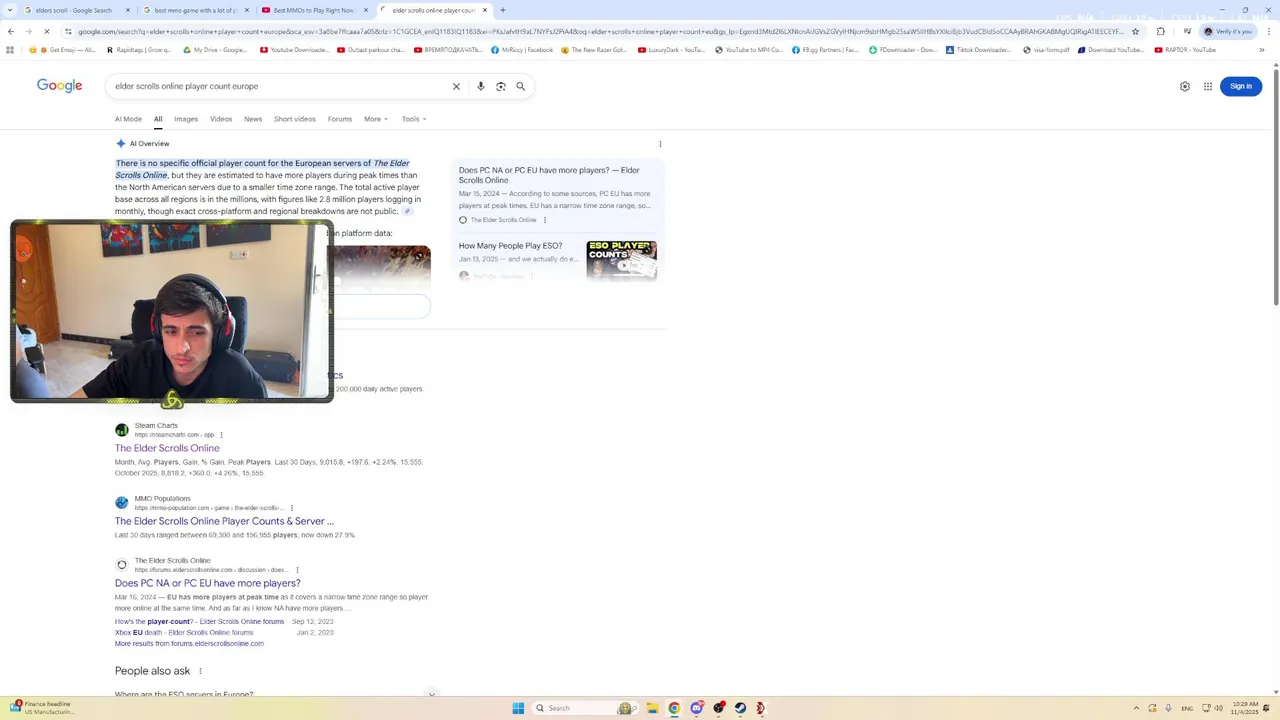Open the ESO Player Counts video thumbnail
Image resolution: width=1280 pixels, height=720 pixels.
[x=622, y=260]
